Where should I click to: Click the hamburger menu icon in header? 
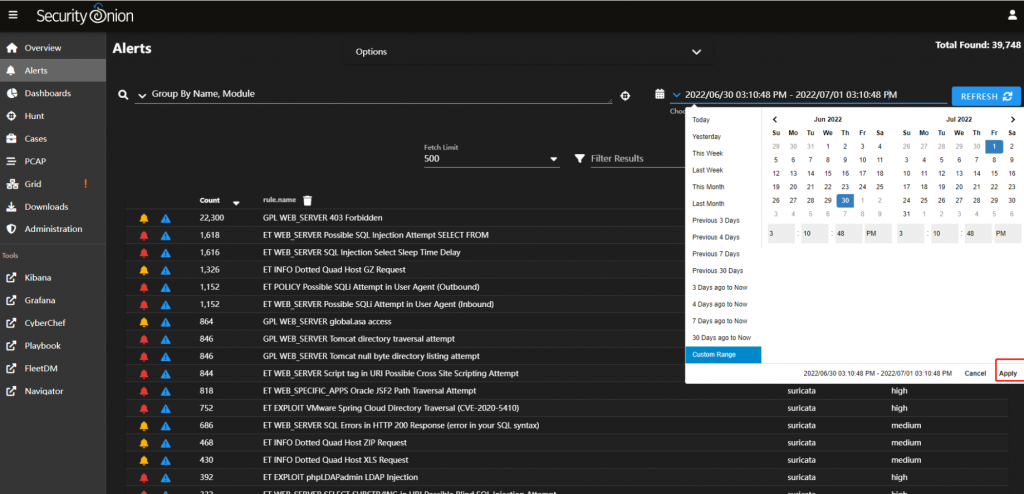13,16
